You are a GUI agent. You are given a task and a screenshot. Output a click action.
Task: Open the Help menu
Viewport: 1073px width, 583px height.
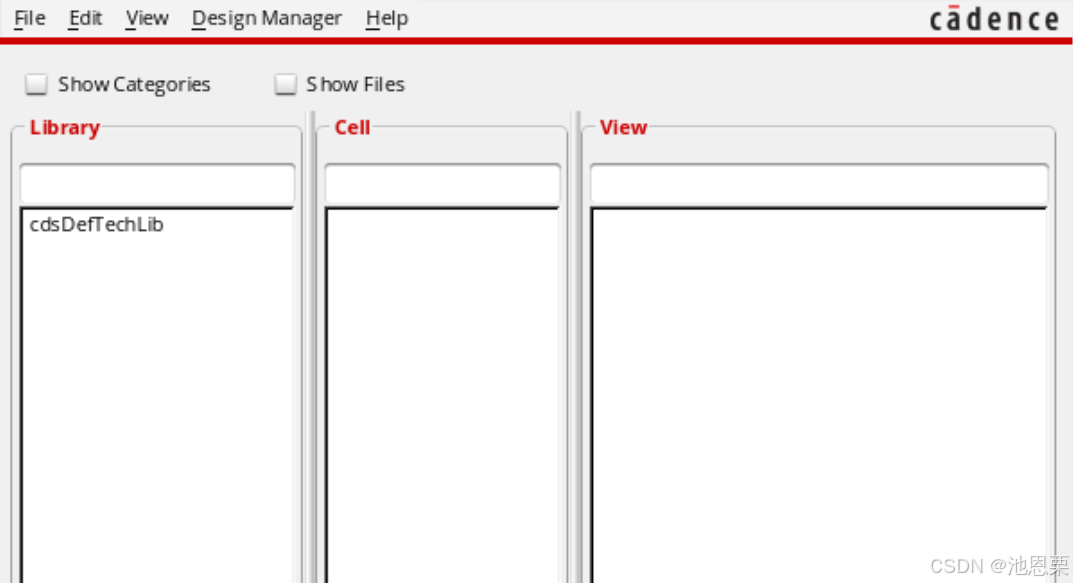coord(387,18)
